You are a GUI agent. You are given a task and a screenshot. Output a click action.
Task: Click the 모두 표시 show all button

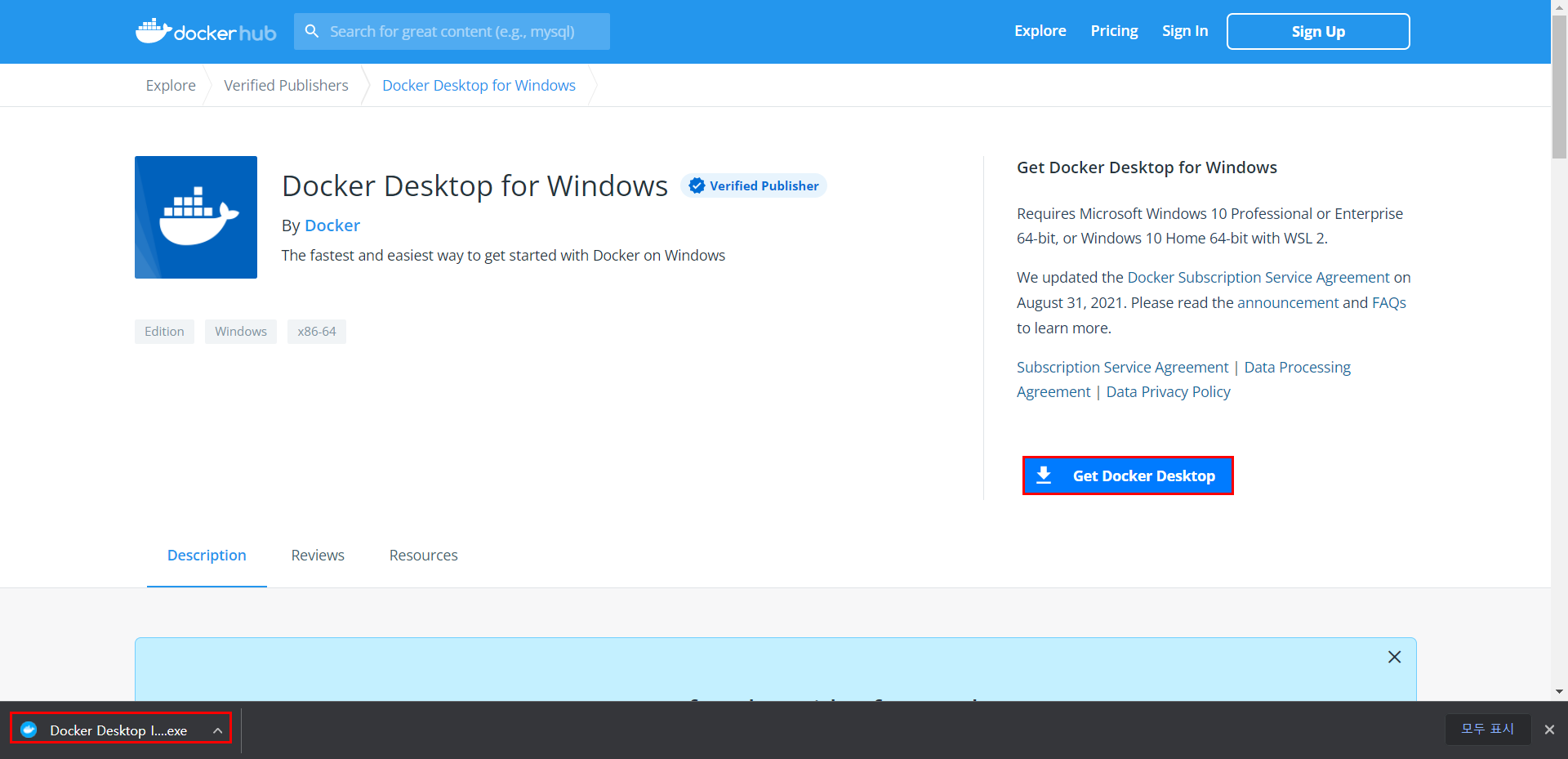pos(1487,729)
